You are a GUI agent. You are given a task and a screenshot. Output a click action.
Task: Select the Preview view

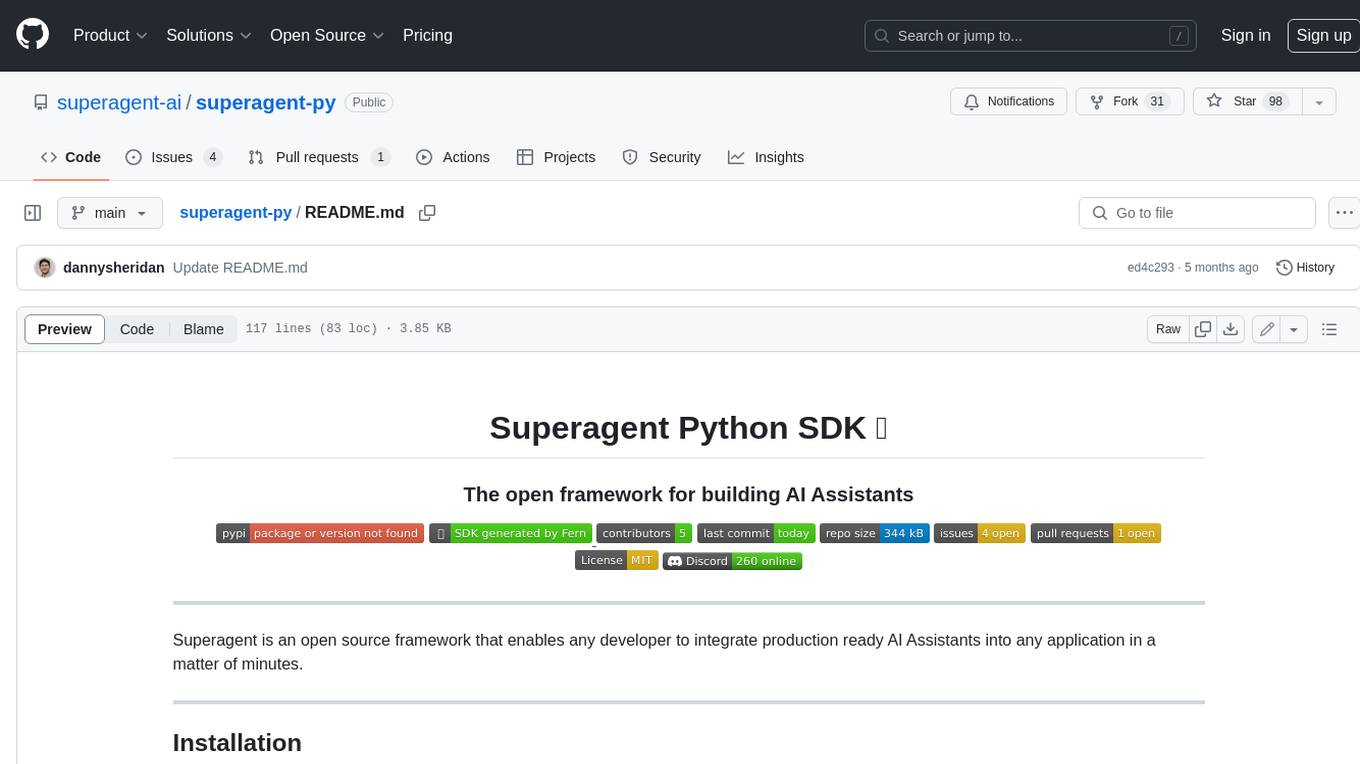[x=65, y=329]
